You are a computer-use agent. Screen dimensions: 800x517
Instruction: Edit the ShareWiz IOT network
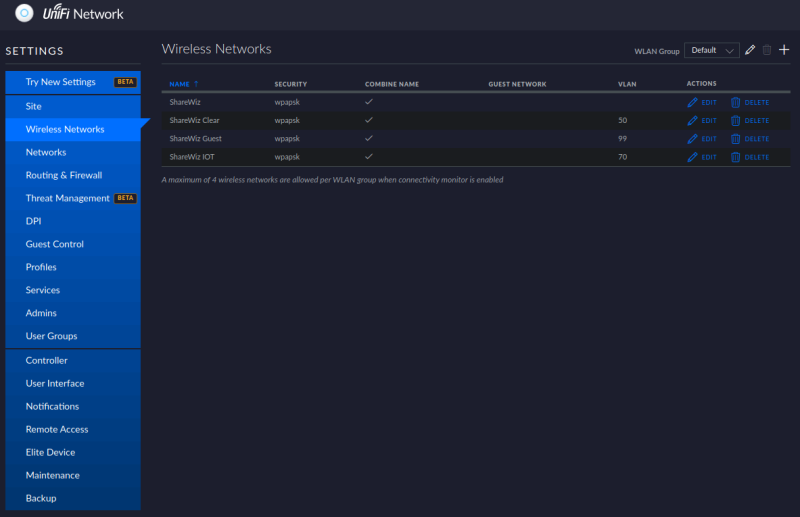click(702, 157)
